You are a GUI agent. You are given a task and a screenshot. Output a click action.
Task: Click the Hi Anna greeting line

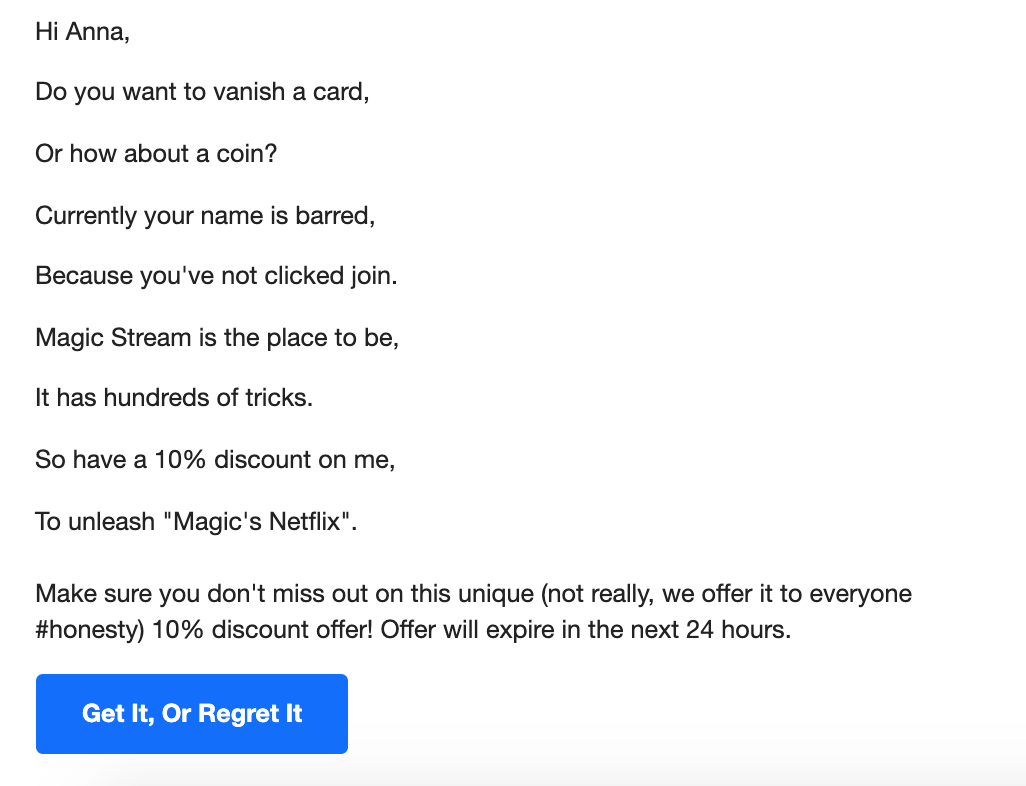(x=82, y=31)
